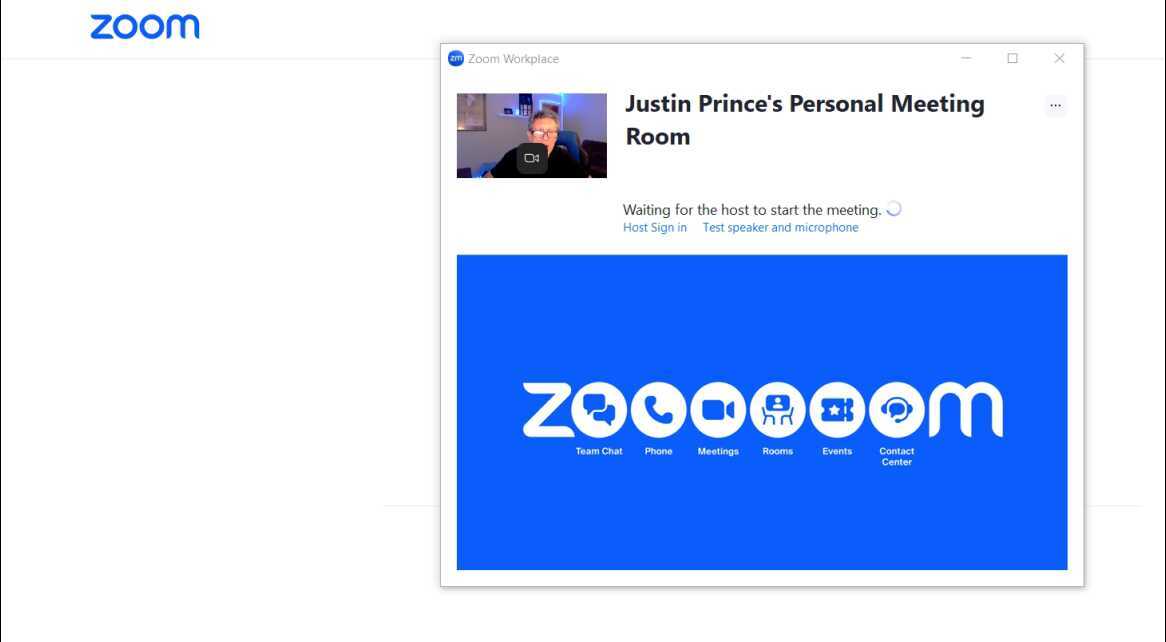This screenshot has height=642, width=1166.
Task: Click the blue zoom logo in browser page
Action: click(145, 27)
